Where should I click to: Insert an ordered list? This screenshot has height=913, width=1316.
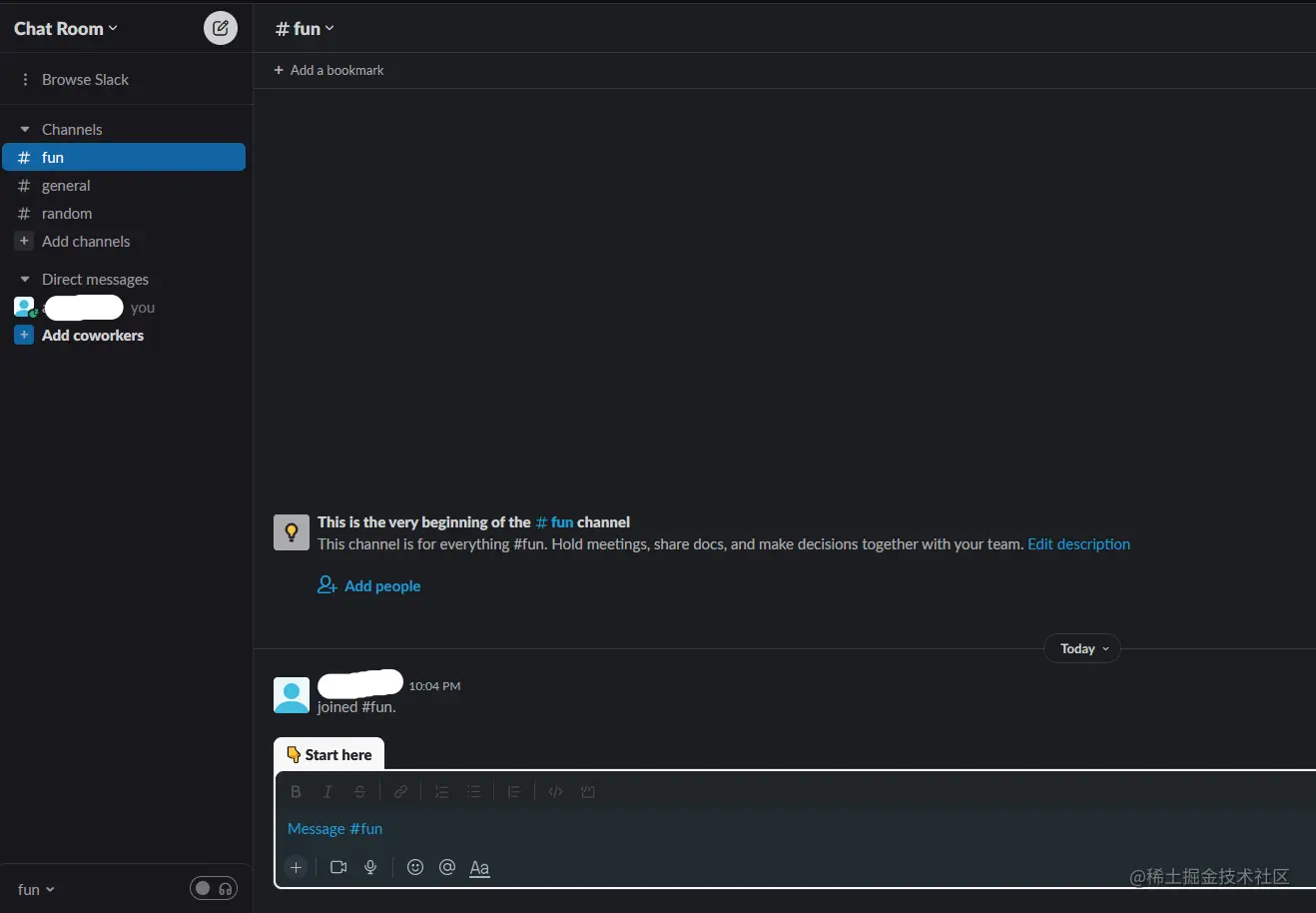(441, 792)
